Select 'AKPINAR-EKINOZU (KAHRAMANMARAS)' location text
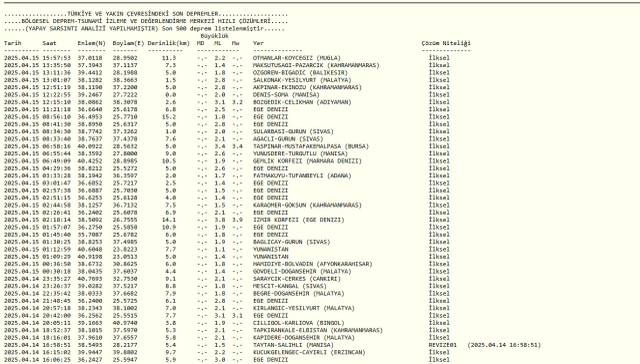Viewport: 640px width, 364px height. pyautogui.click(x=307, y=87)
